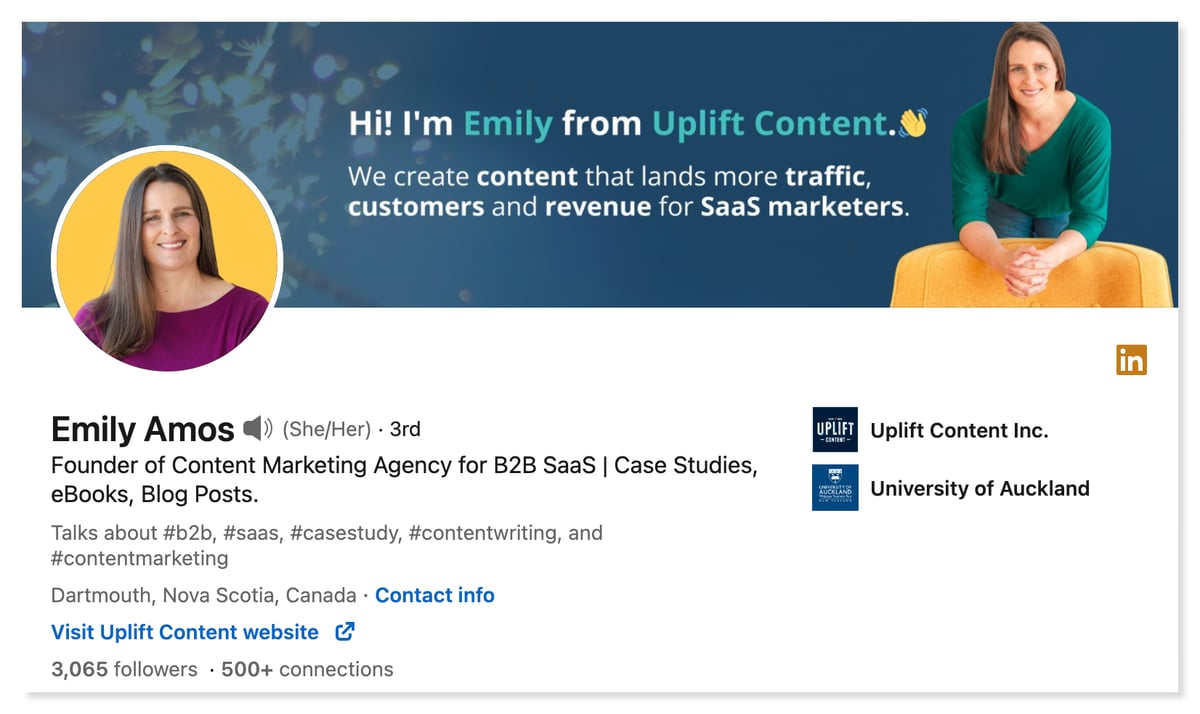Click the Dartmouth, Nova Scotia, Canada location
Screen dimensions: 1200x714
tap(203, 595)
